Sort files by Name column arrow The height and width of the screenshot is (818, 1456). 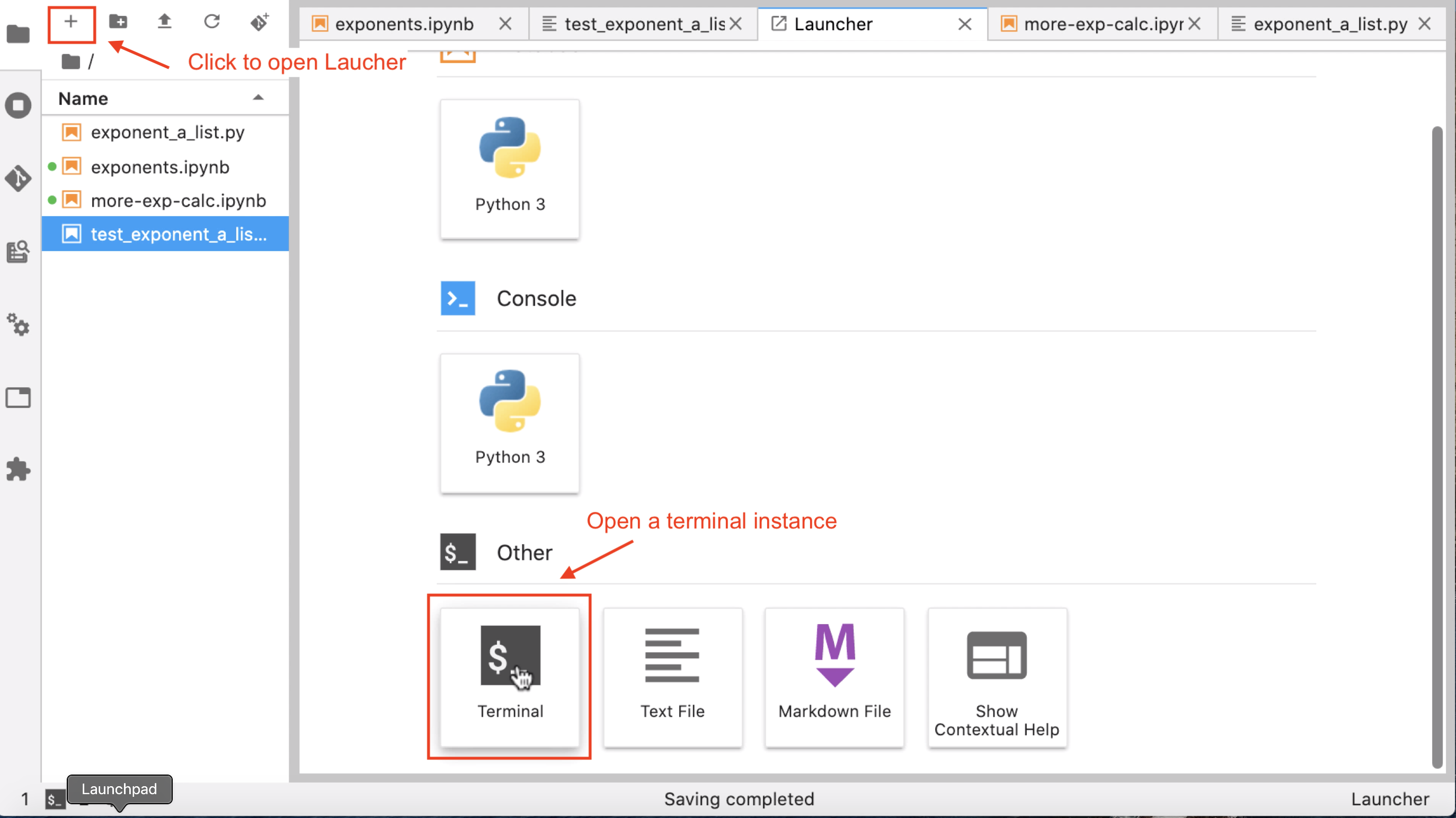pyautogui.click(x=258, y=98)
